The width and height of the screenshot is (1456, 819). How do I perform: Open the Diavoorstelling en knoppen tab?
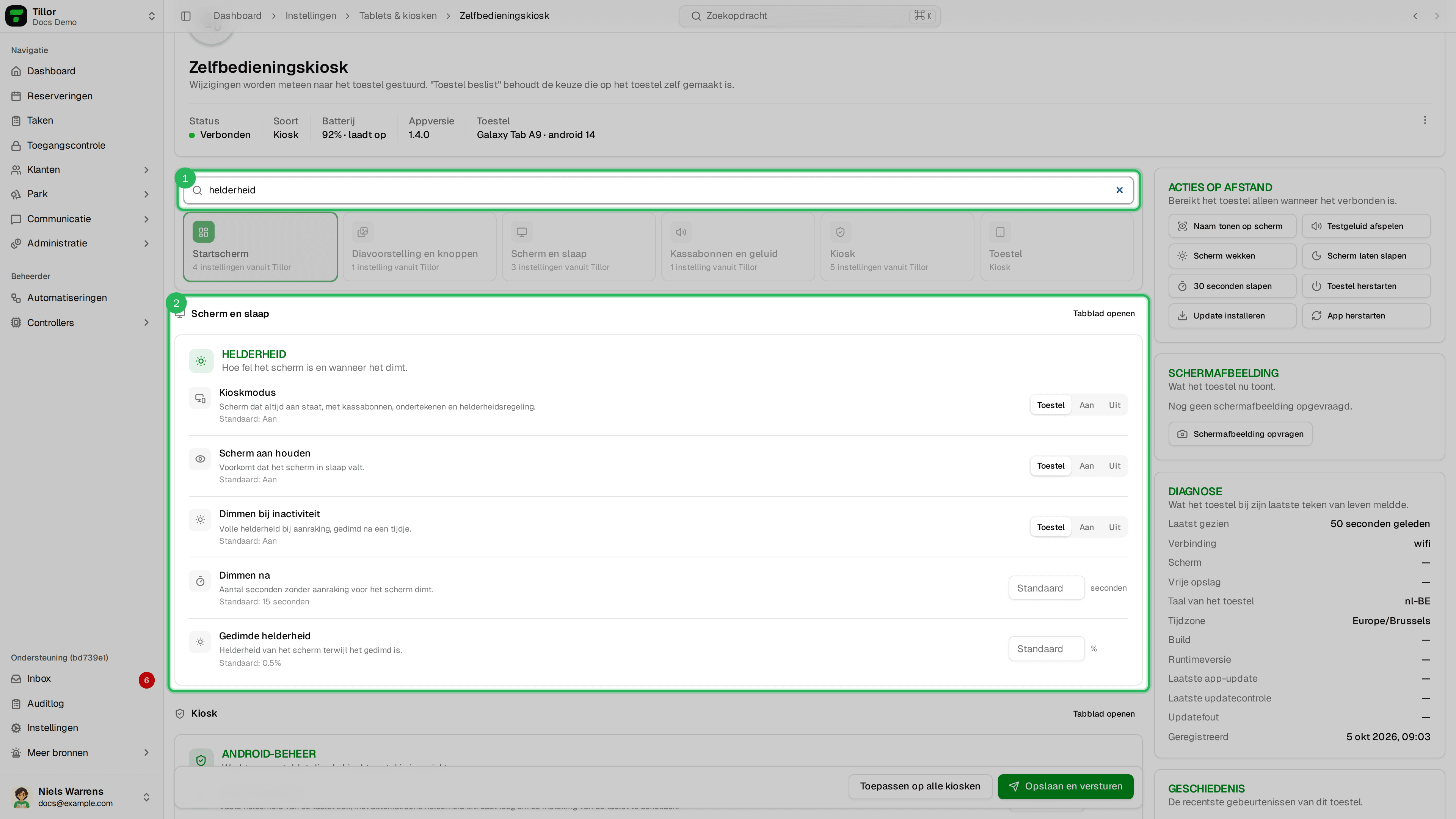pyautogui.click(x=419, y=246)
